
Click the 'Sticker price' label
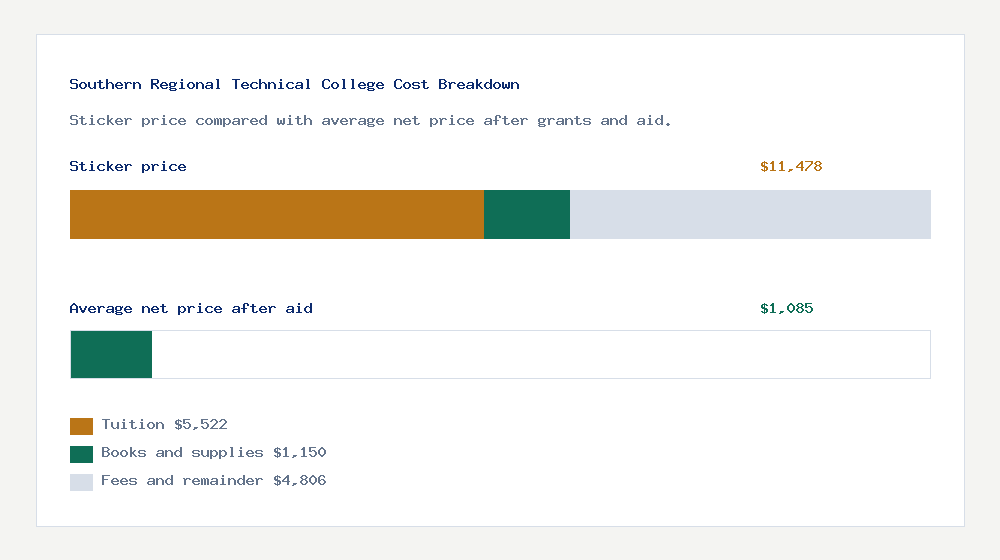pos(128,166)
